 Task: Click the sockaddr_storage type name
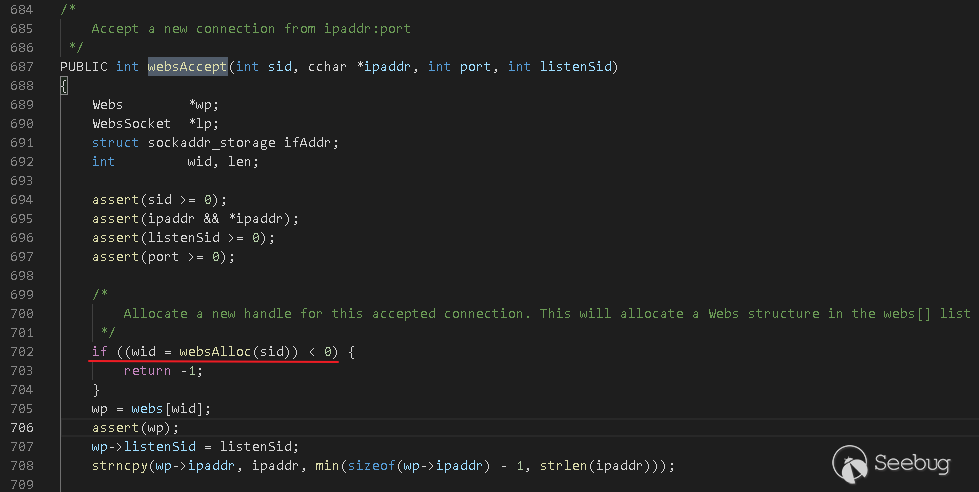coord(215,142)
